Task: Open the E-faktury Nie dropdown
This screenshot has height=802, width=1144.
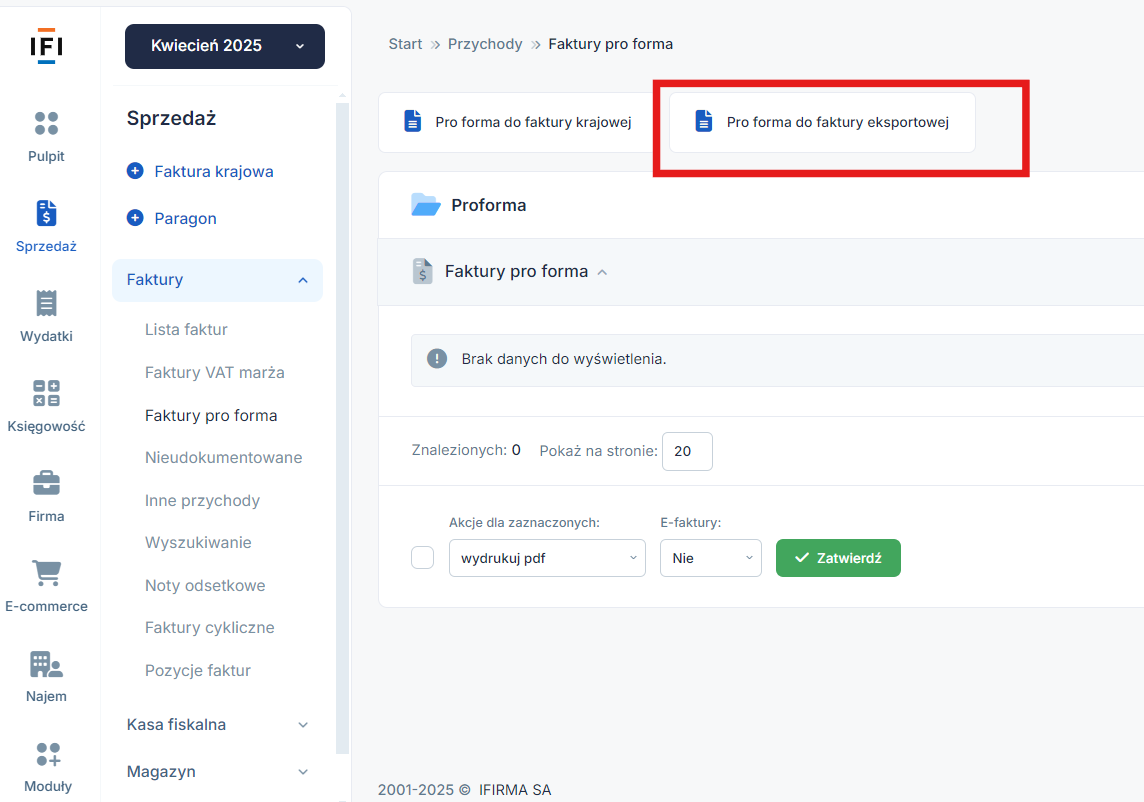Action: coord(711,558)
